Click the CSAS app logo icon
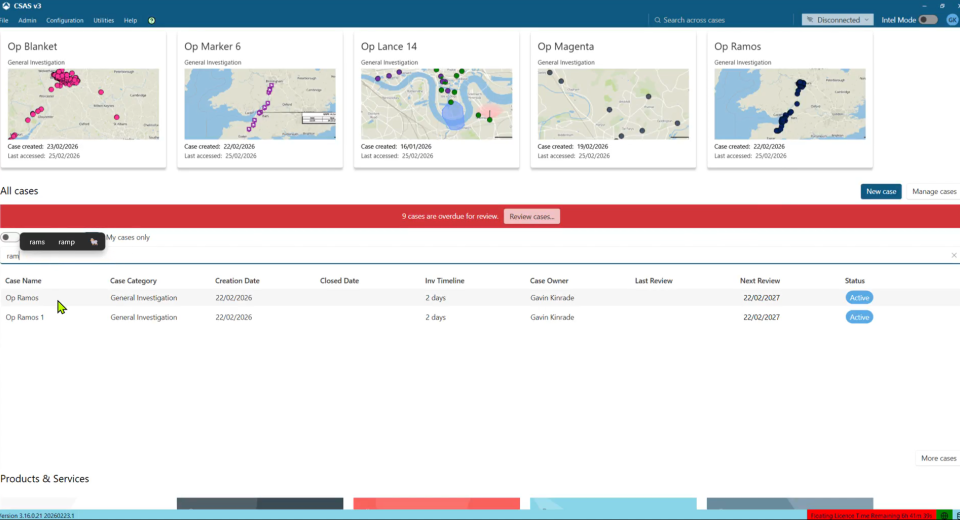Screen dimensions: 960x520 [x=6, y=6]
